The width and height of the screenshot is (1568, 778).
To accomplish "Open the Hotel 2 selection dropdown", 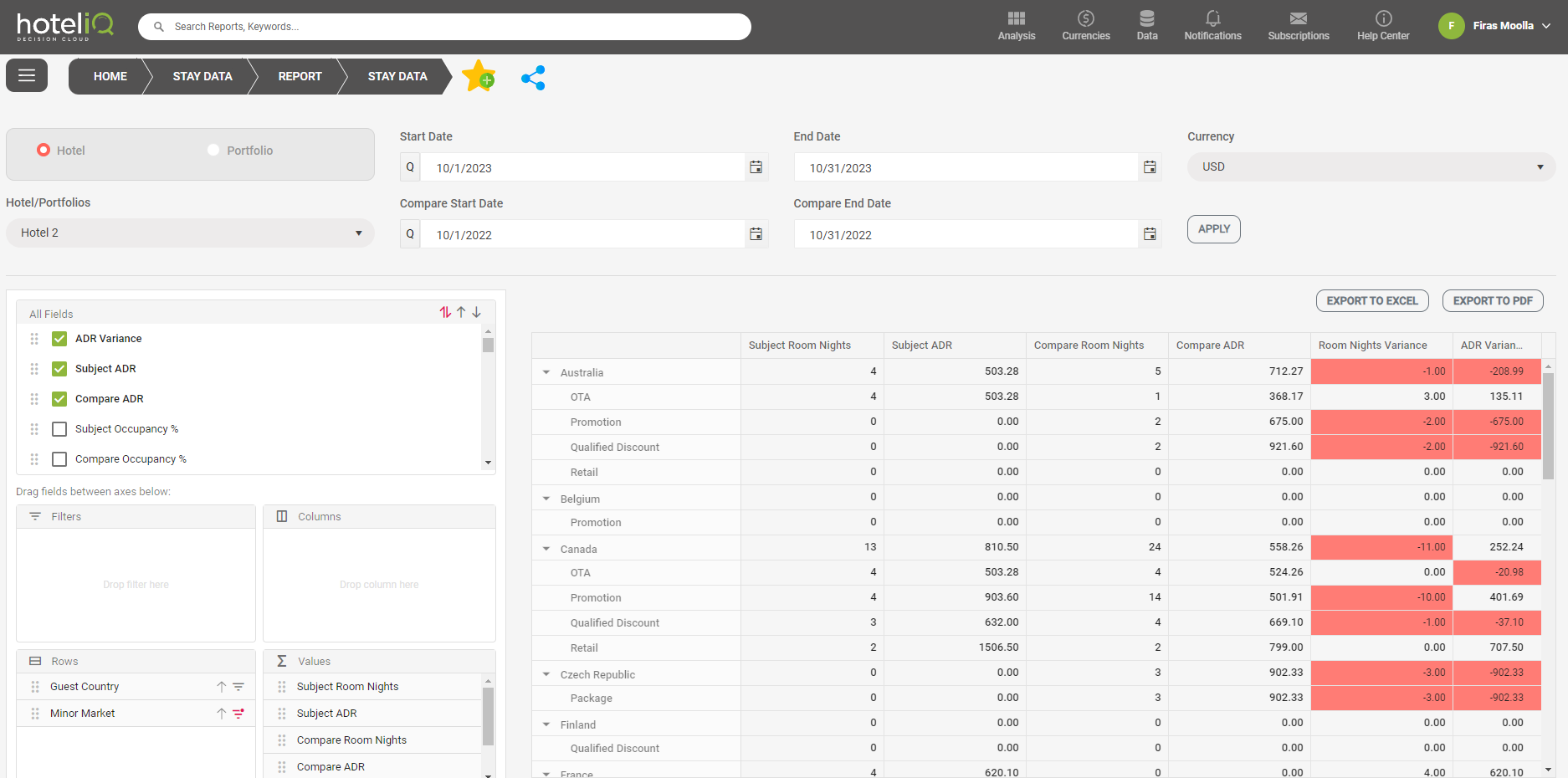I will (x=190, y=233).
